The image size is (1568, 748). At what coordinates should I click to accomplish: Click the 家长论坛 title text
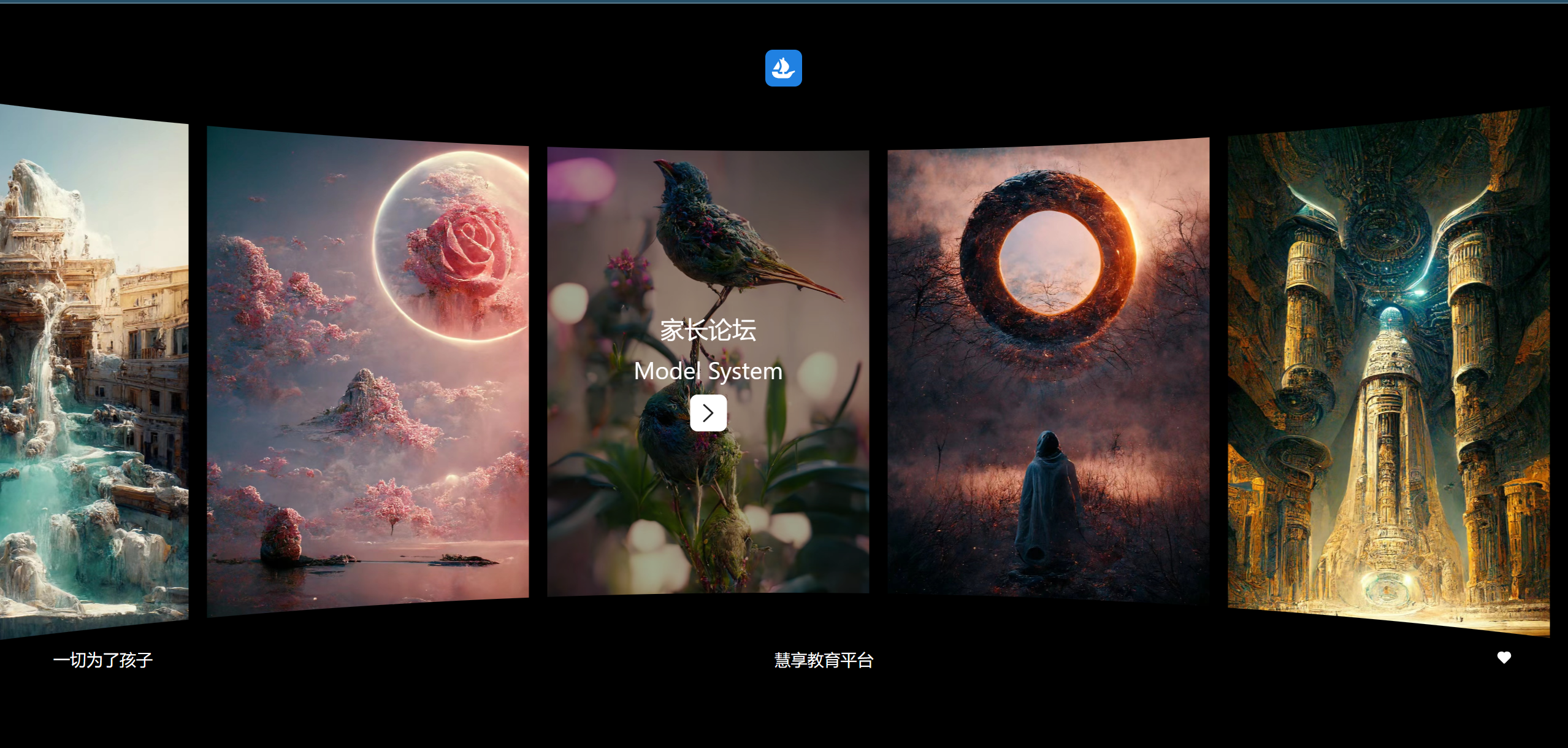[708, 331]
